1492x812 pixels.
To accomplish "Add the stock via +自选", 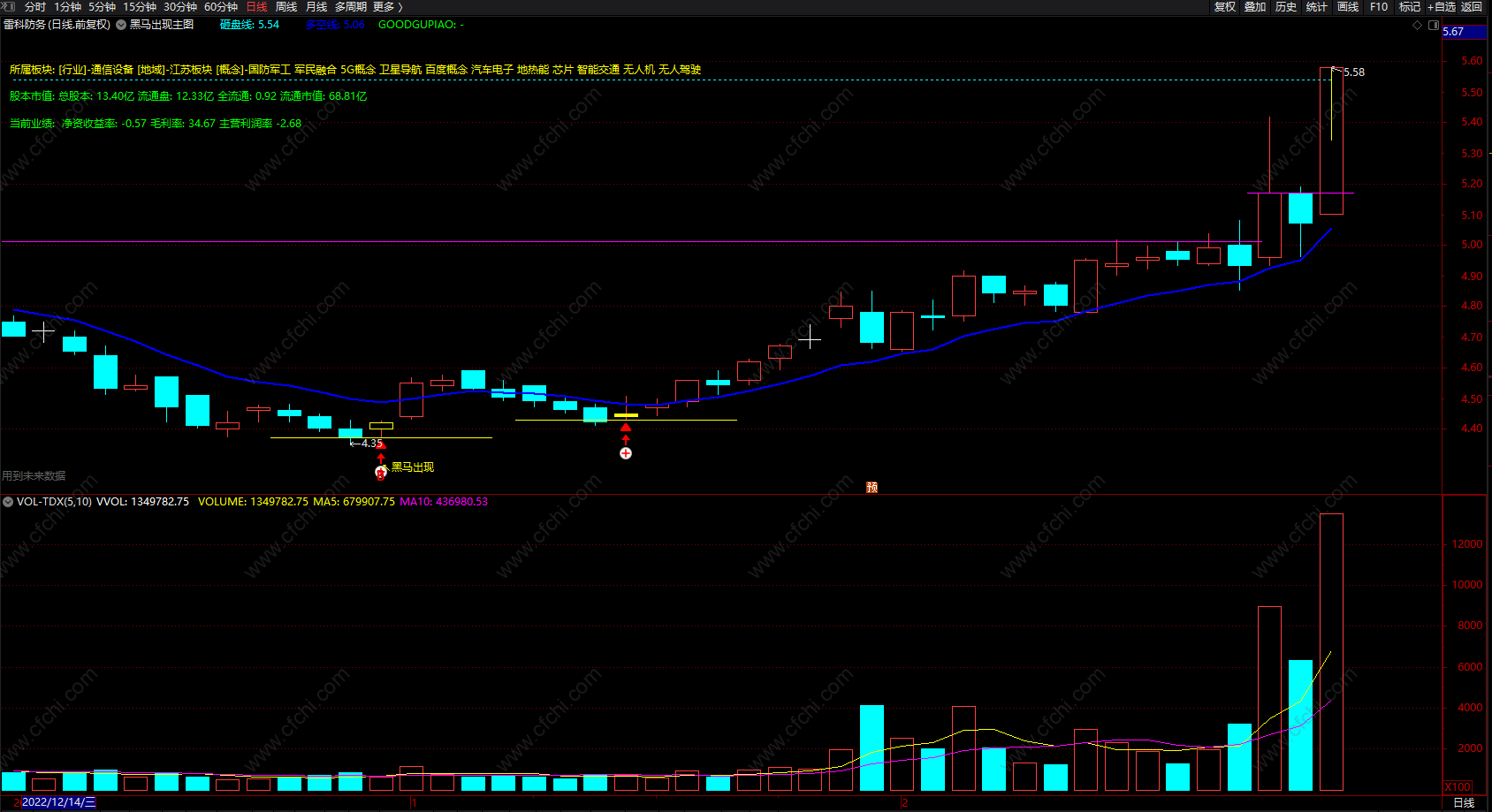I will pos(1441,7).
